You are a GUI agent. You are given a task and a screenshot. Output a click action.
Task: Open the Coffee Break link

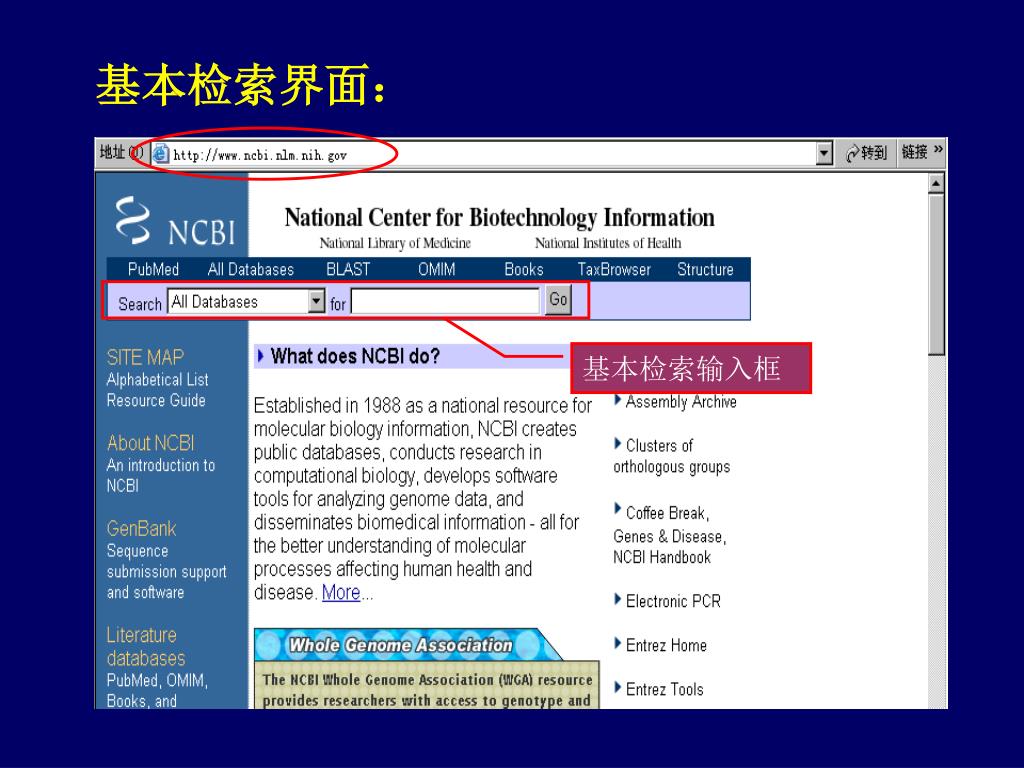[x=667, y=513]
